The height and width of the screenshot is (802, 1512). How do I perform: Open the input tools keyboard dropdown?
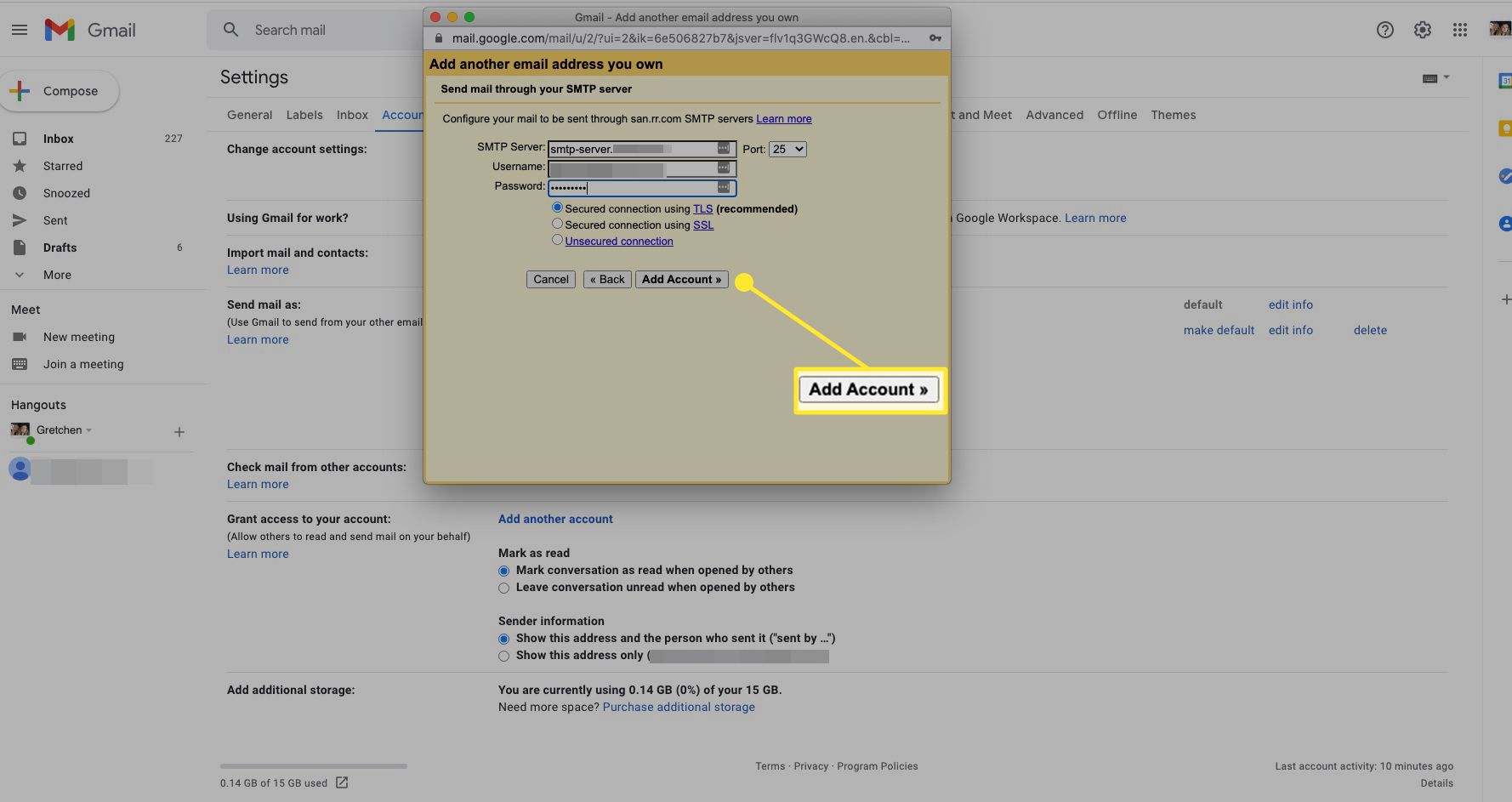click(x=1435, y=77)
